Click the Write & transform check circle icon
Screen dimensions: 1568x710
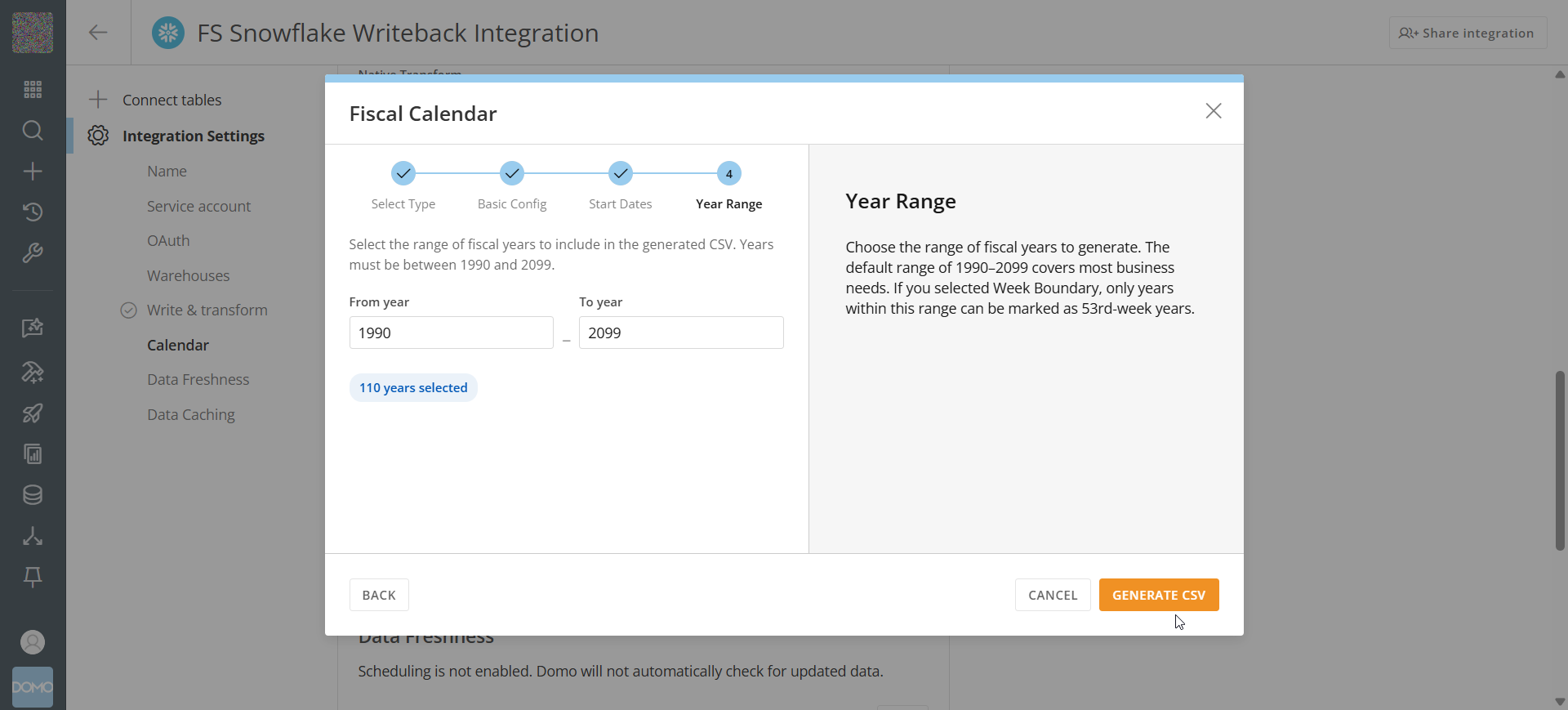click(x=128, y=310)
